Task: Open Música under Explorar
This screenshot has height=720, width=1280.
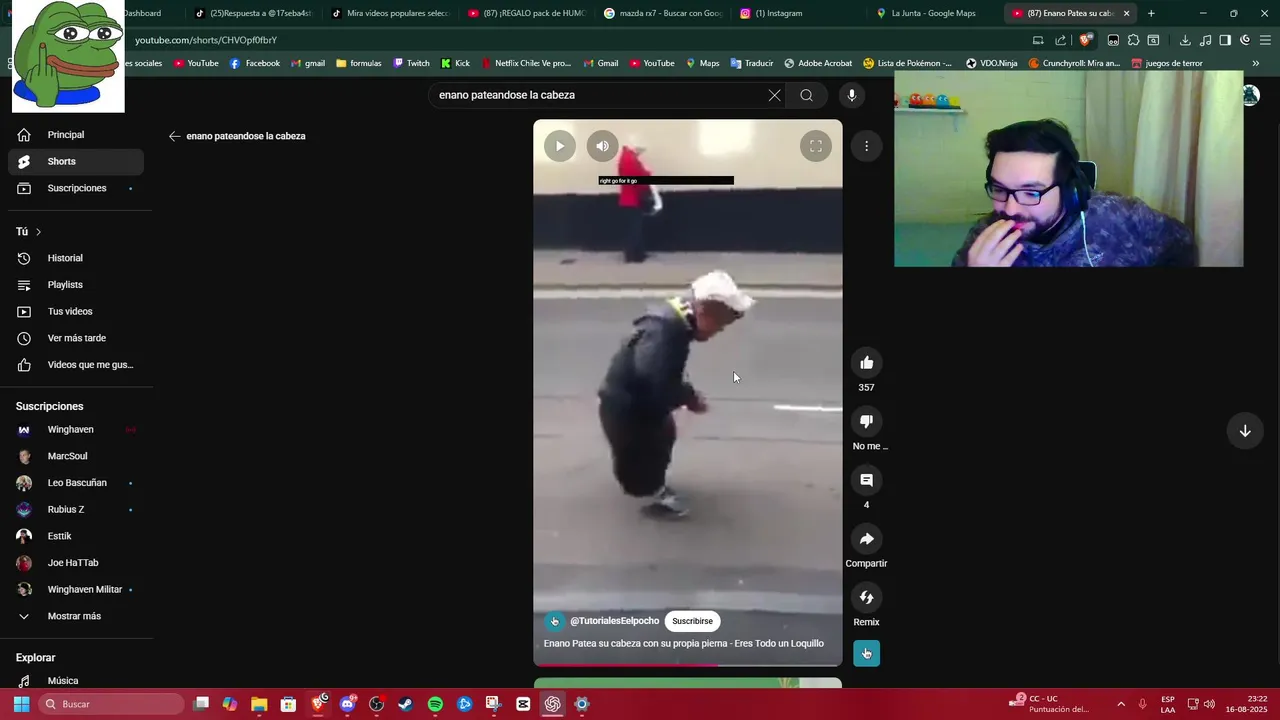Action: point(76,681)
